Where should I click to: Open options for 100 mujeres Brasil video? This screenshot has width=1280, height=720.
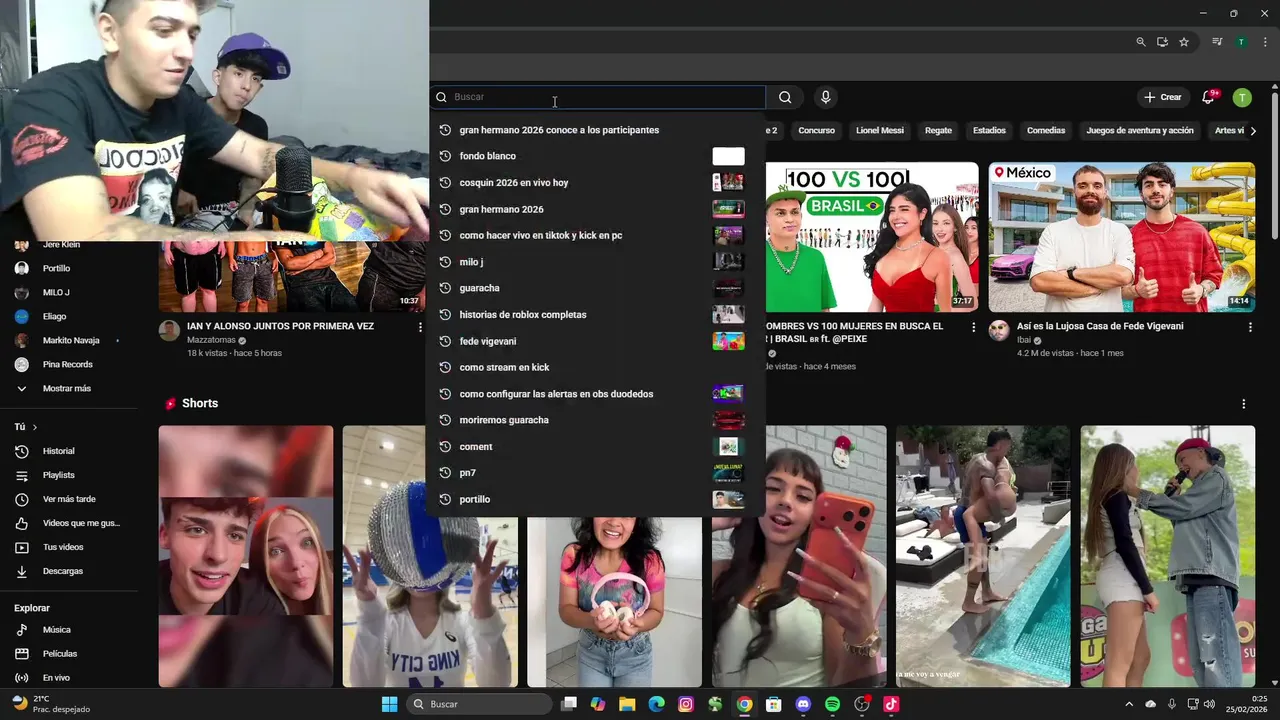pos(974,327)
